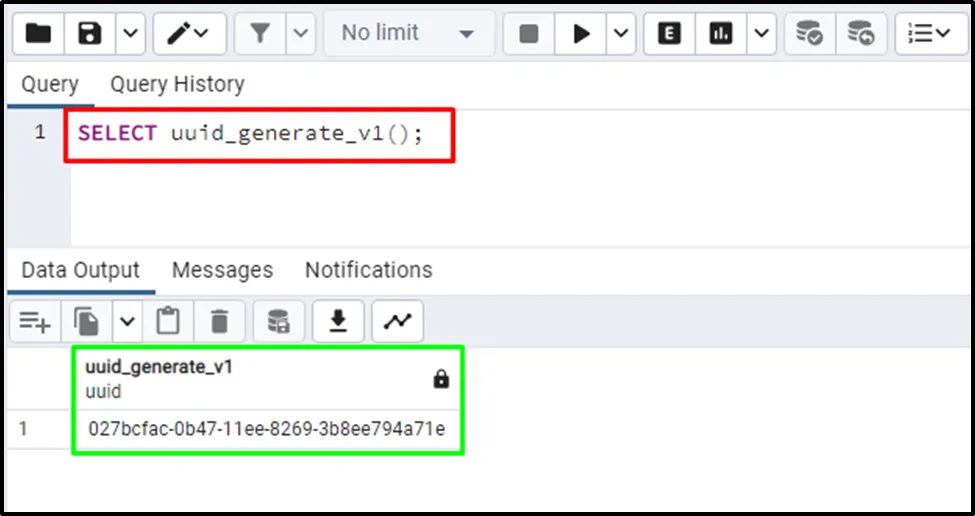The width and height of the screenshot is (975, 516).
Task: Click the Stop query square icon
Action: (x=529, y=34)
